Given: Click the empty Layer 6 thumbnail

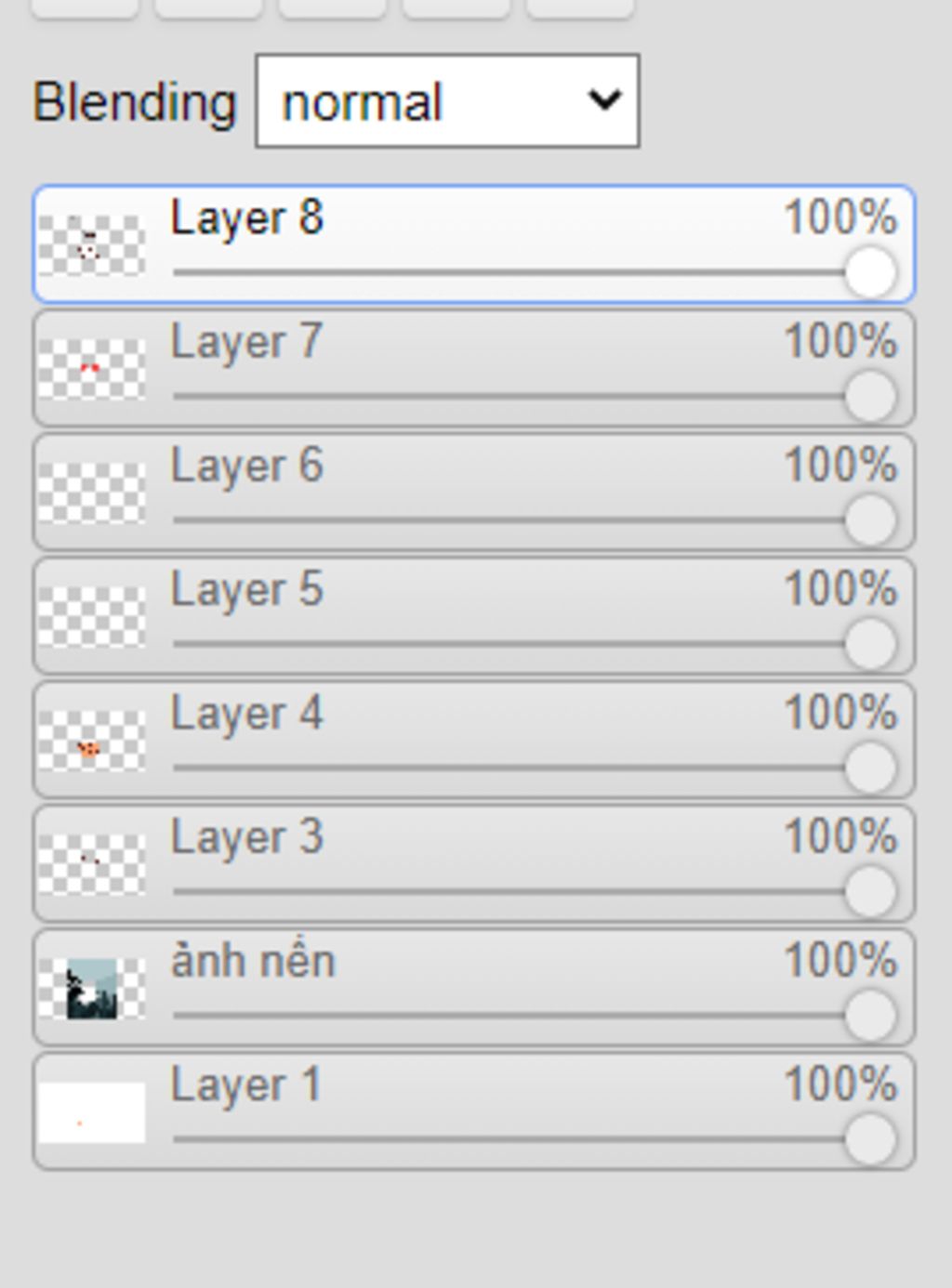Looking at the screenshot, I should 92,493.
